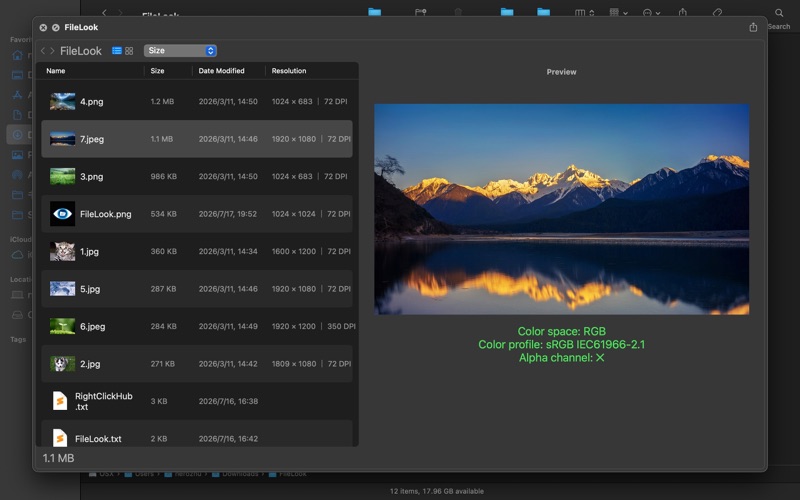Click the 534 KB size value
This screenshot has height=500, width=800.
pos(163,214)
